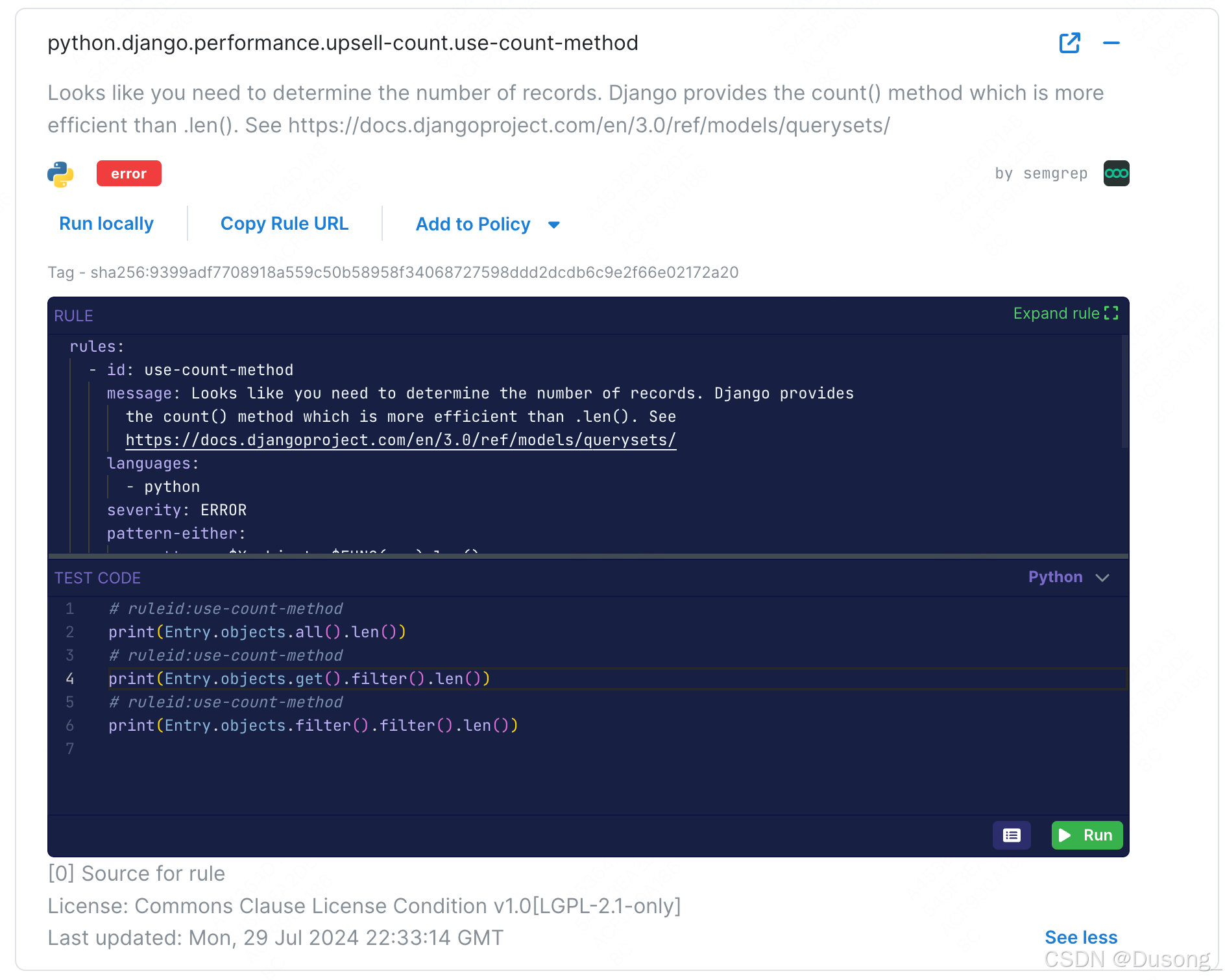Collapse the rule card with minus icon
The image size is (1225, 980).
[1111, 43]
